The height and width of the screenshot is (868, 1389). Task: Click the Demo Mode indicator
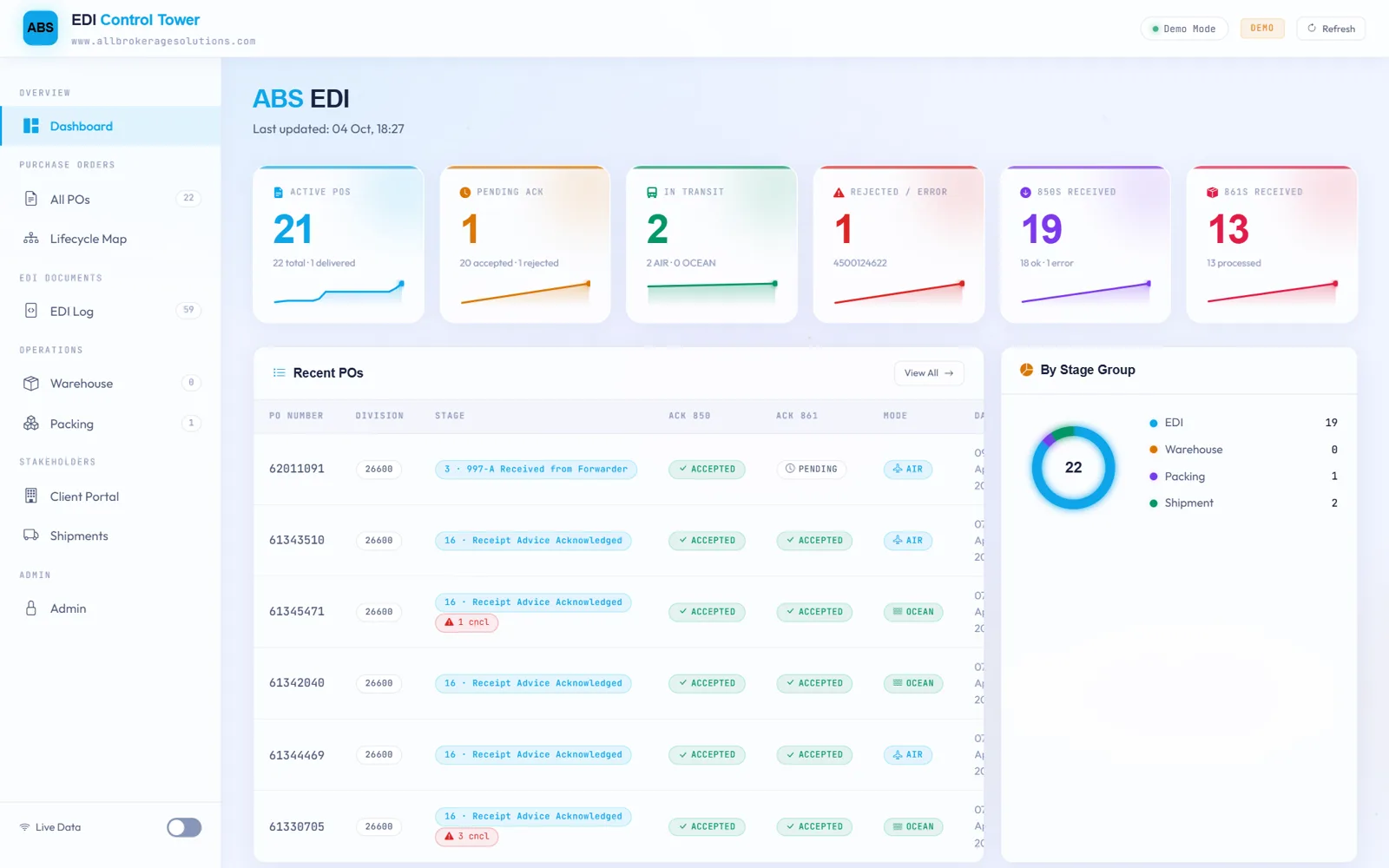pos(1183,29)
